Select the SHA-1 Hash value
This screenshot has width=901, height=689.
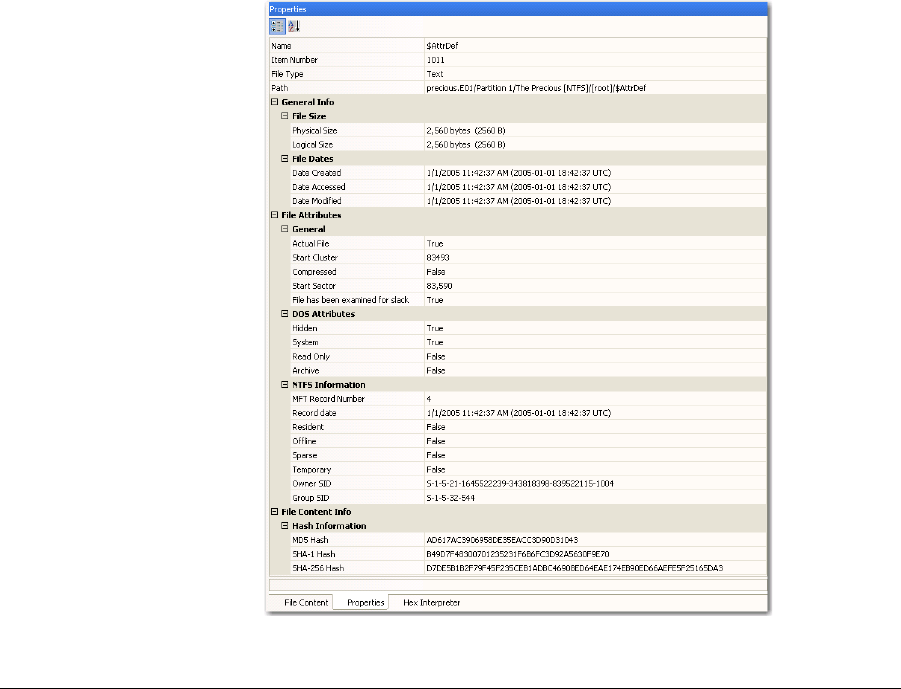coord(518,554)
